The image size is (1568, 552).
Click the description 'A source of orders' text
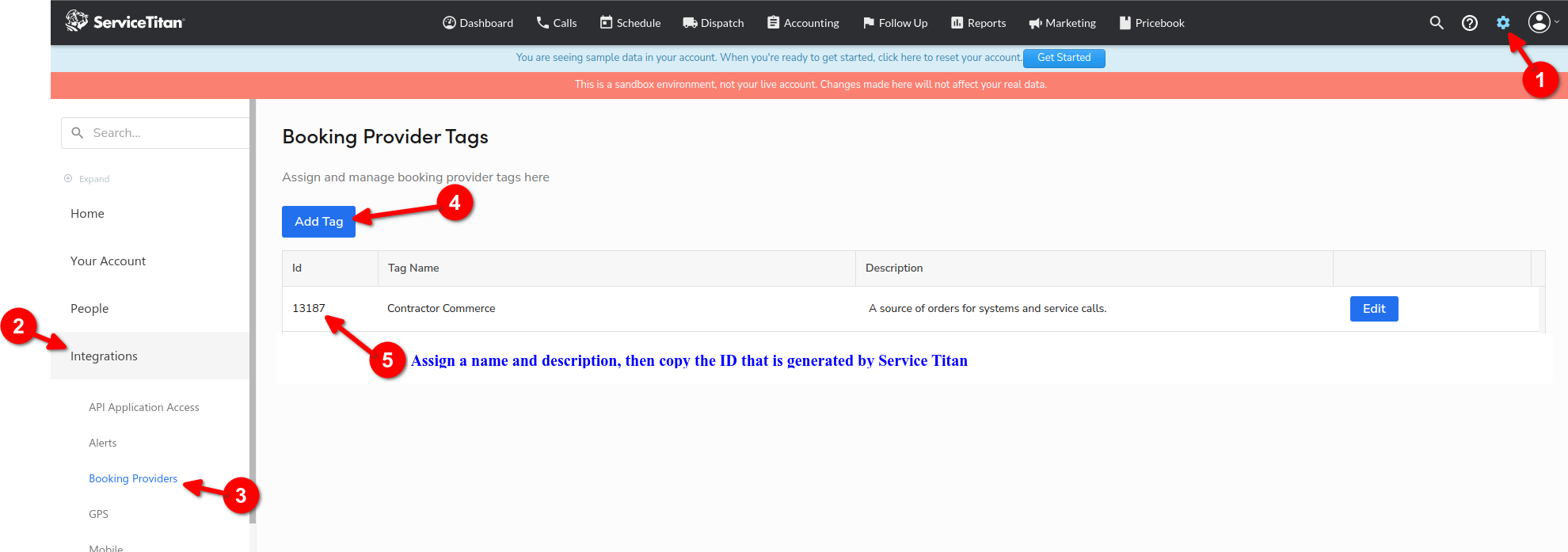(x=988, y=308)
